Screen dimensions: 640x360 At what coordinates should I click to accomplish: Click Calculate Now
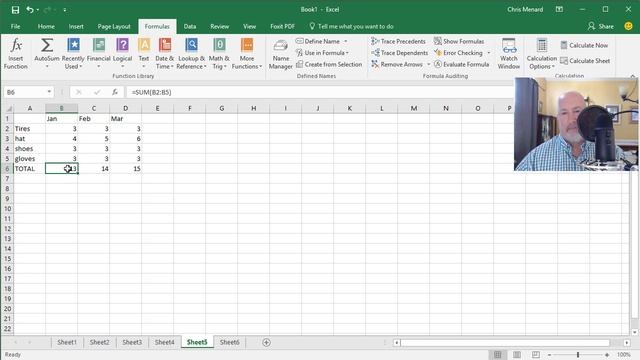pyautogui.click(x=584, y=45)
